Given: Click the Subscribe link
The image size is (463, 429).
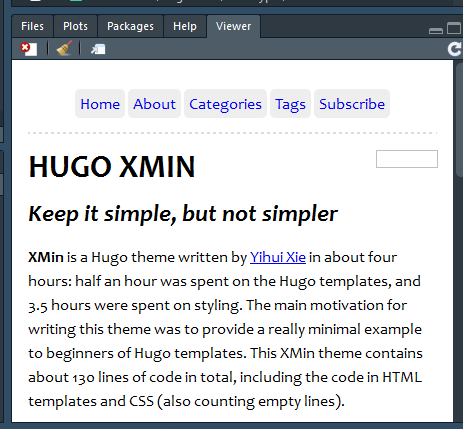Looking at the screenshot, I should point(352,104).
